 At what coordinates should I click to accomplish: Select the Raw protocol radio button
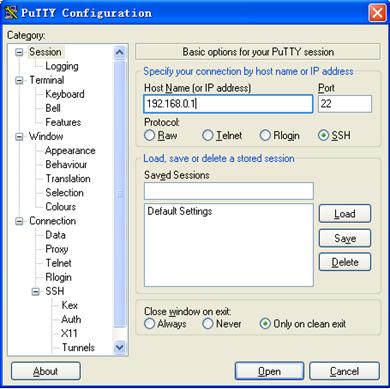(x=150, y=135)
